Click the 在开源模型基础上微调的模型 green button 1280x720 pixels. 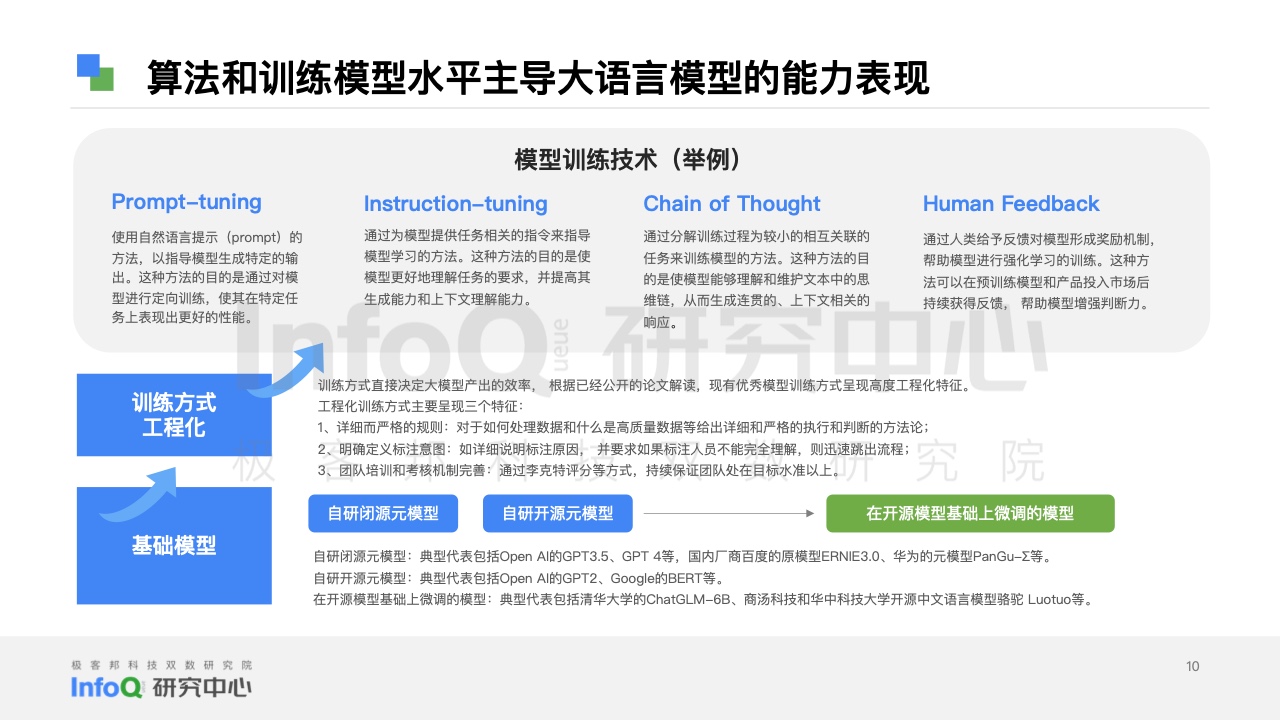(x=970, y=513)
